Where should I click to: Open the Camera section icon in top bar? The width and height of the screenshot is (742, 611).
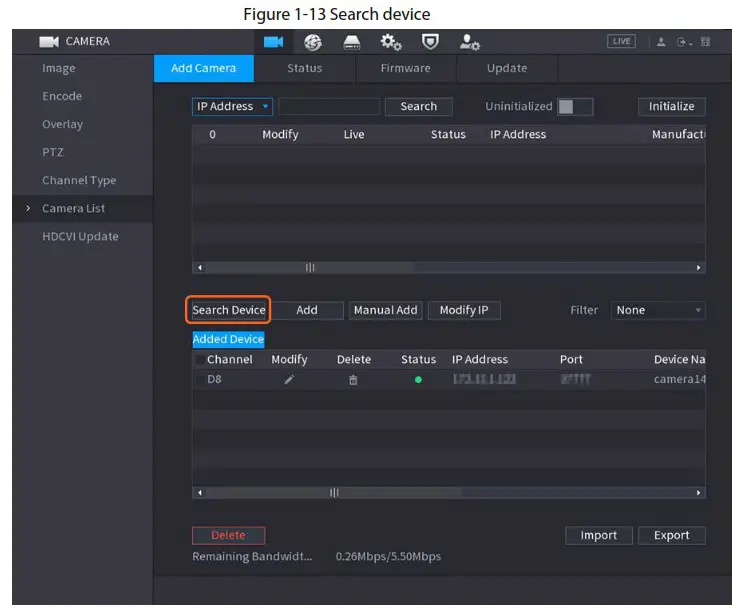274,42
